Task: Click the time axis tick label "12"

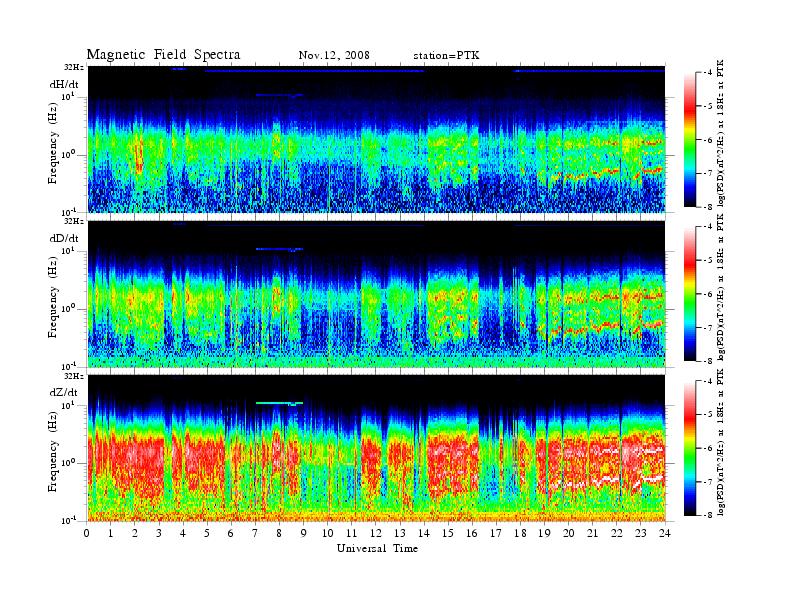Action: pos(376,533)
